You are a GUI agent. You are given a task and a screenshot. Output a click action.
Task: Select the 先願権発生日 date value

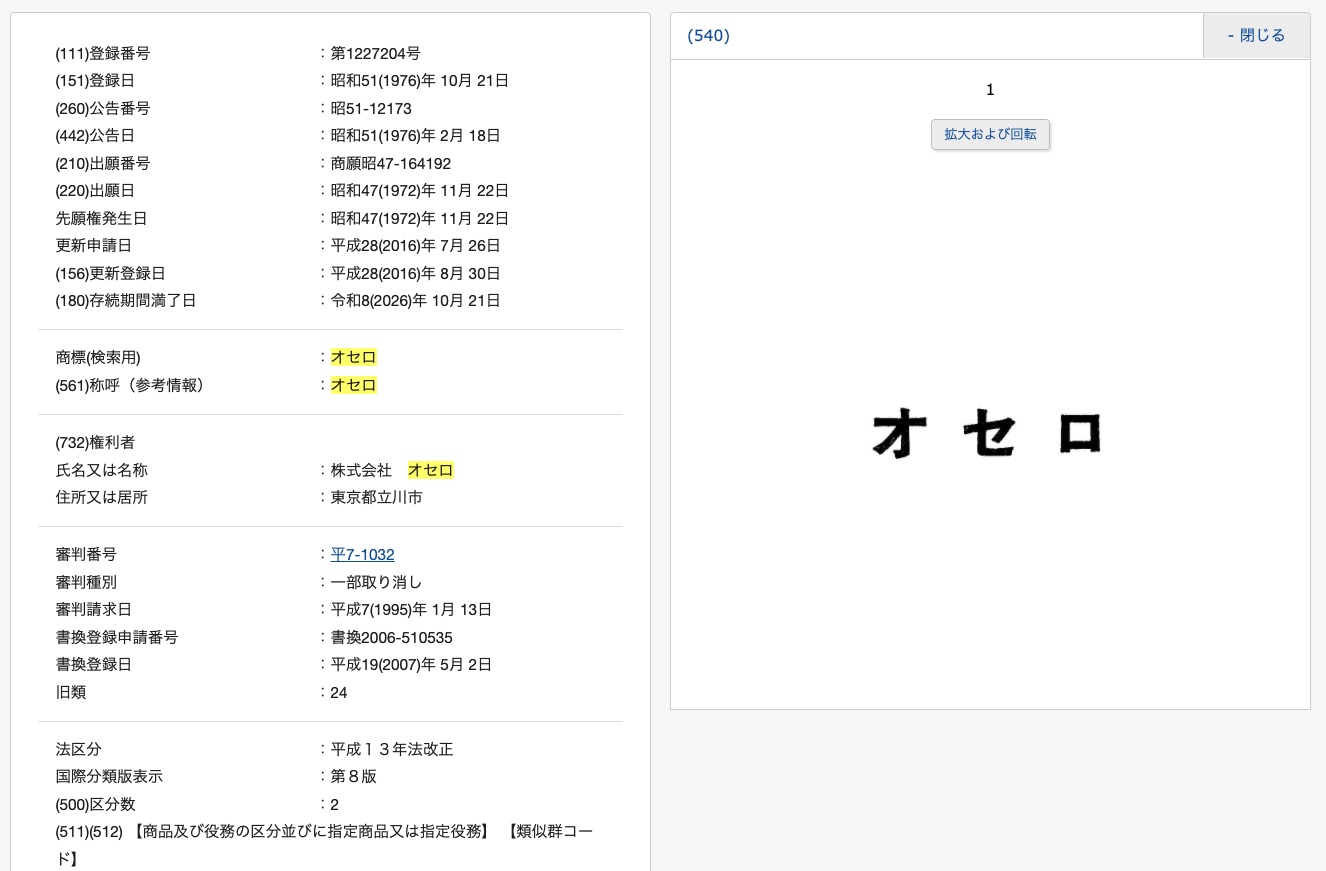pos(420,218)
